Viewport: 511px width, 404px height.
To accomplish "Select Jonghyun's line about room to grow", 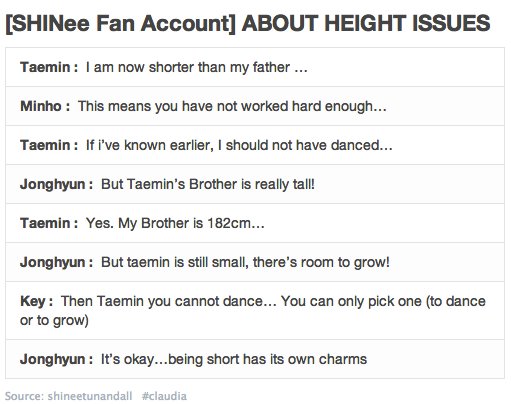I will pyautogui.click(x=255, y=262).
